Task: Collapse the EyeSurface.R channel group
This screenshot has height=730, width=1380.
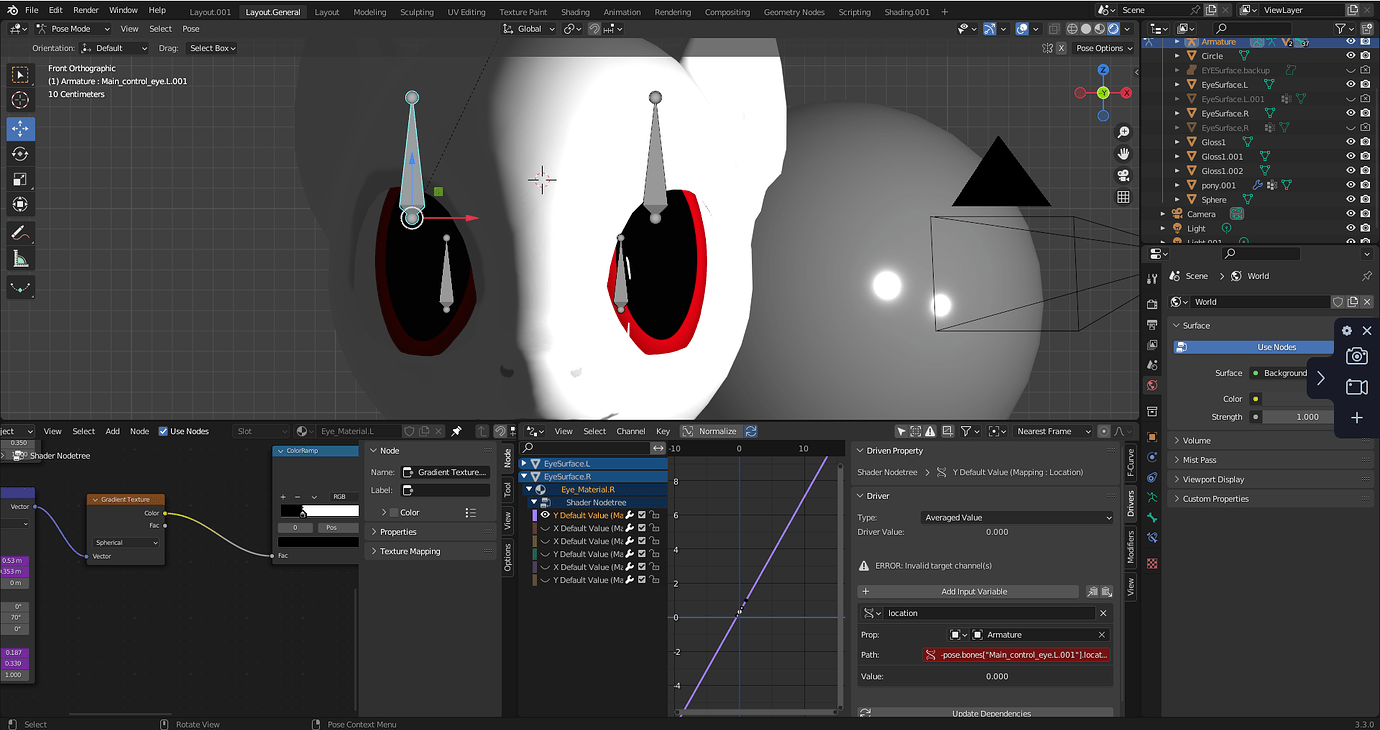Action: (x=524, y=477)
